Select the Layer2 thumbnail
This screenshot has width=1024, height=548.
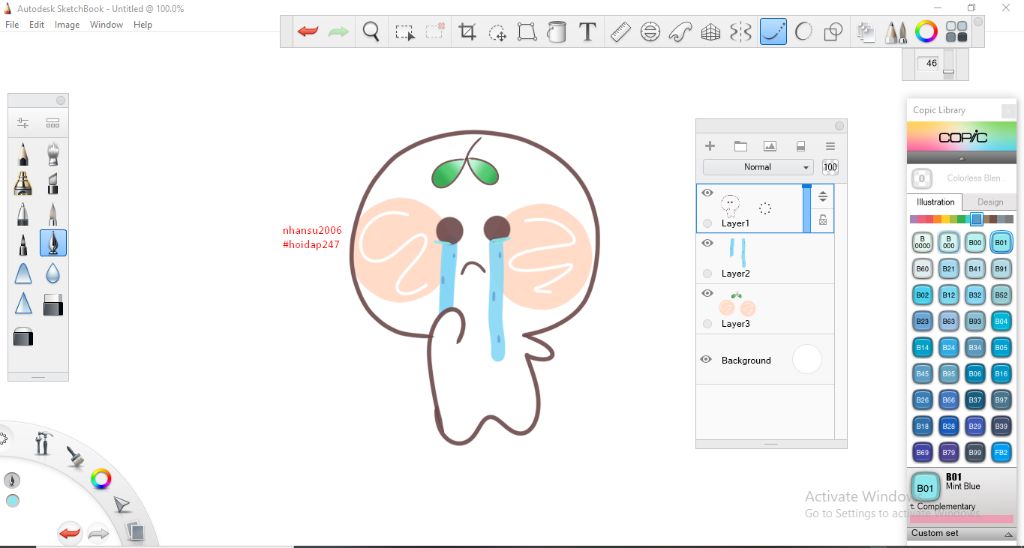click(x=737, y=253)
